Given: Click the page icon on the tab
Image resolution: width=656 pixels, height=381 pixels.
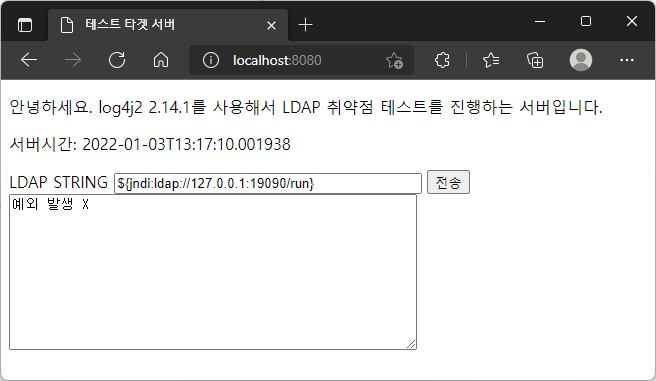Looking at the screenshot, I should pyautogui.click(x=67, y=25).
